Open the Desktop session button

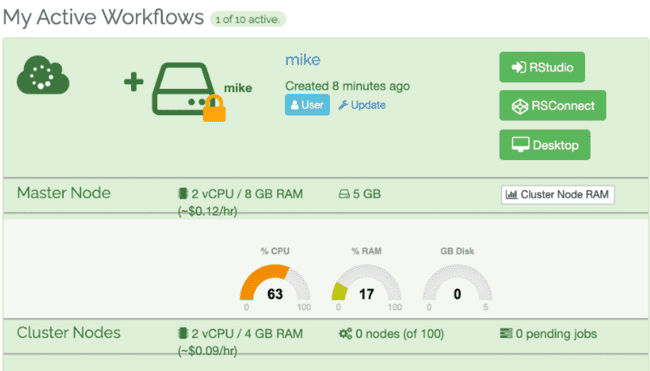tap(545, 145)
